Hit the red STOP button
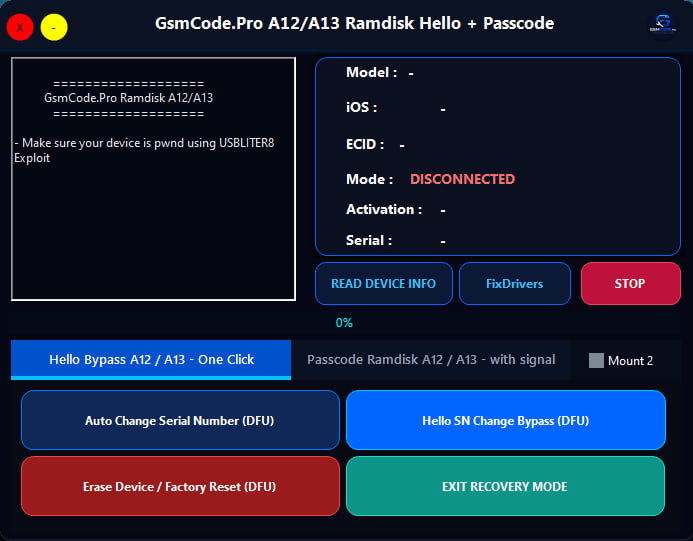This screenshot has height=541, width=693. pos(631,283)
